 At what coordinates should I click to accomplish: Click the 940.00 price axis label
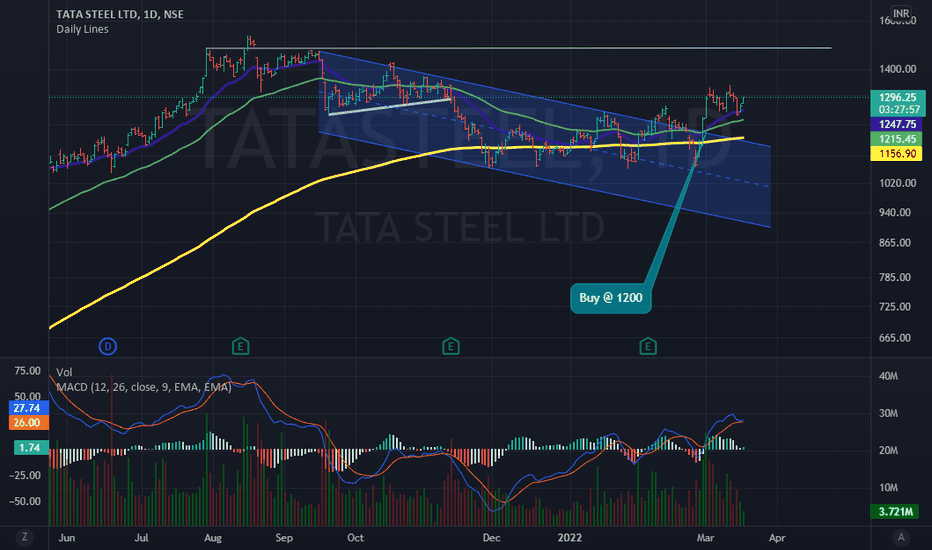point(895,212)
